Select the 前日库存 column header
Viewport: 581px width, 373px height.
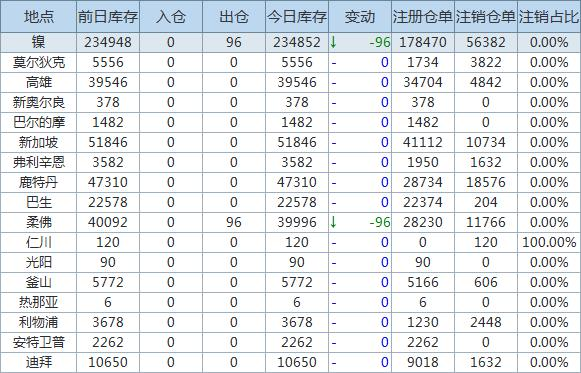pos(108,17)
